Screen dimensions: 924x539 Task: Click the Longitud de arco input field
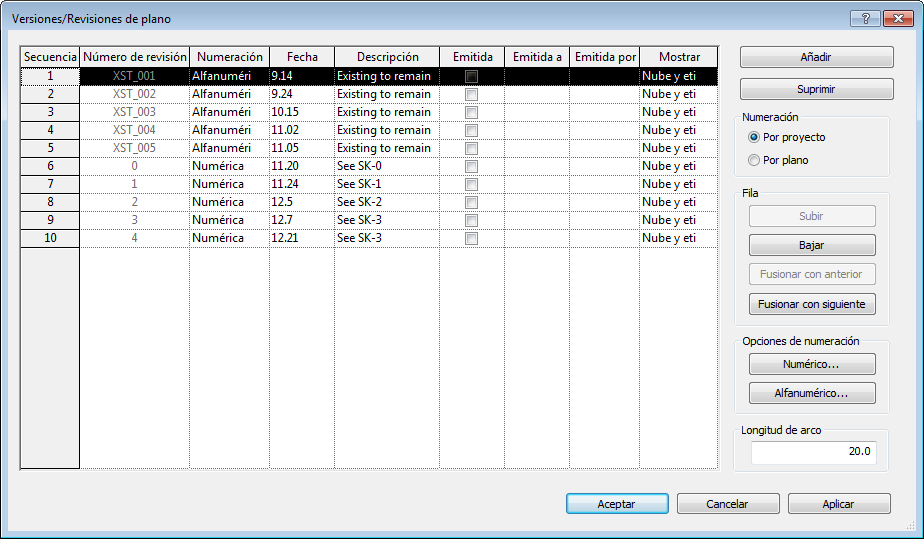tap(813, 452)
